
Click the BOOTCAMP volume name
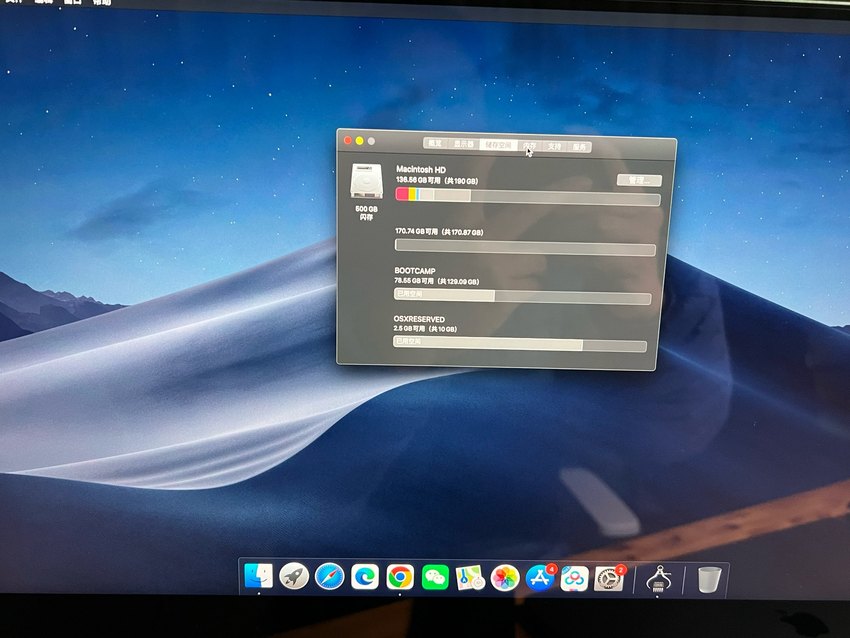[415, 270]
